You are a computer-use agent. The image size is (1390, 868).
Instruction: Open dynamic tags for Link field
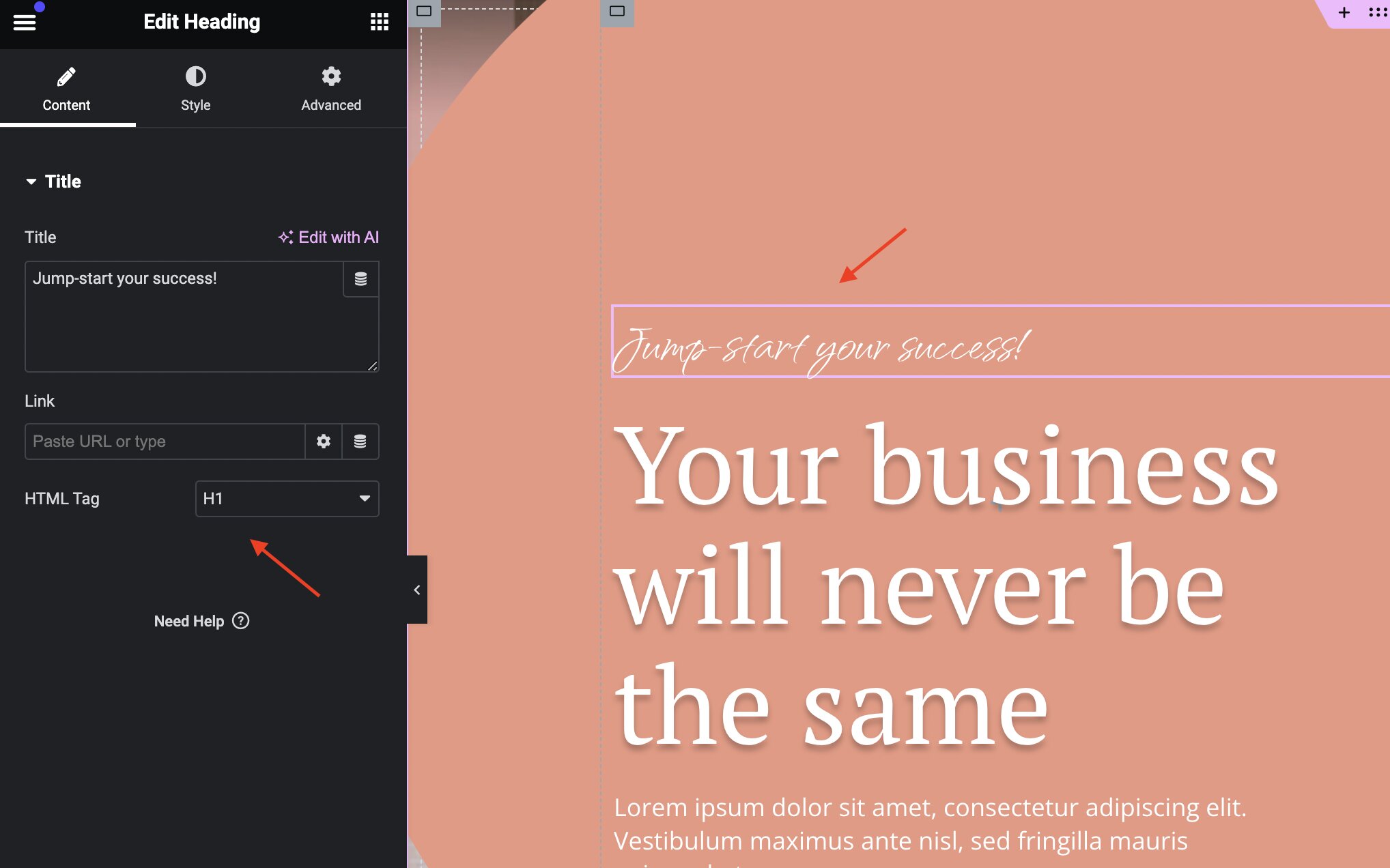360,442
